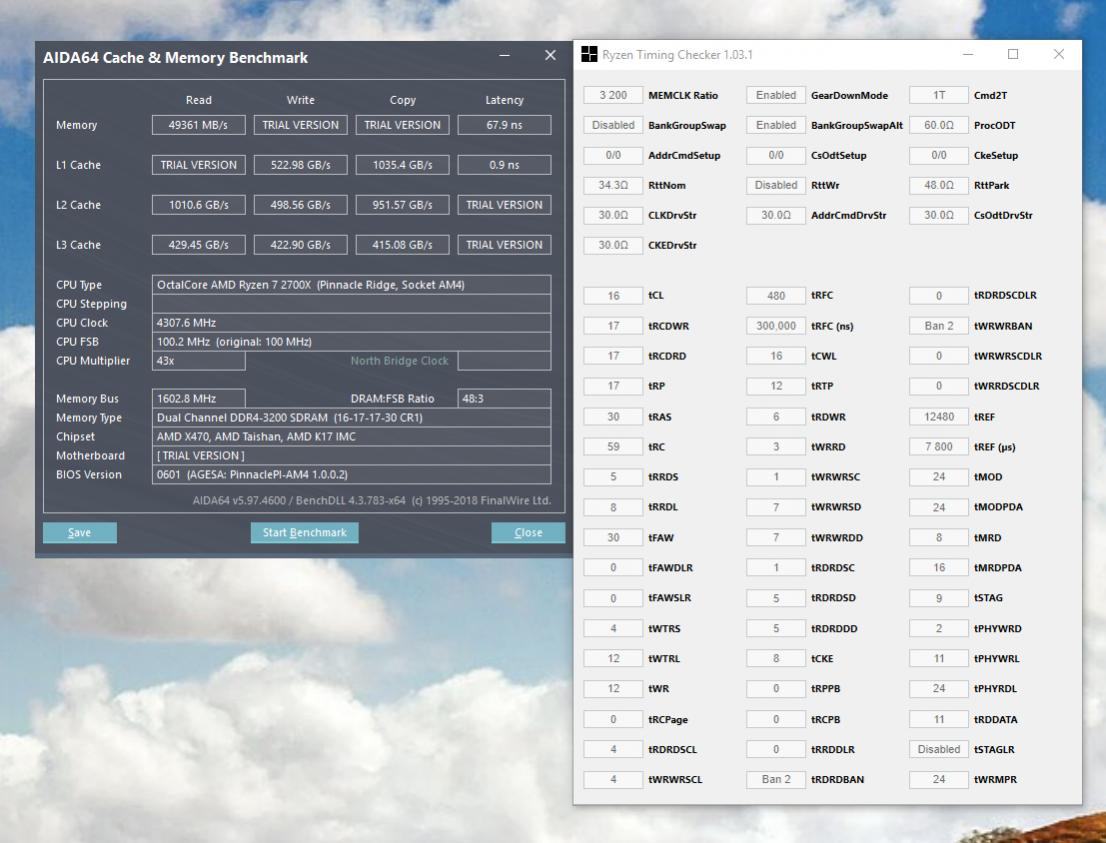Click the tRFC (ns) value 300,000

(776, 326)
